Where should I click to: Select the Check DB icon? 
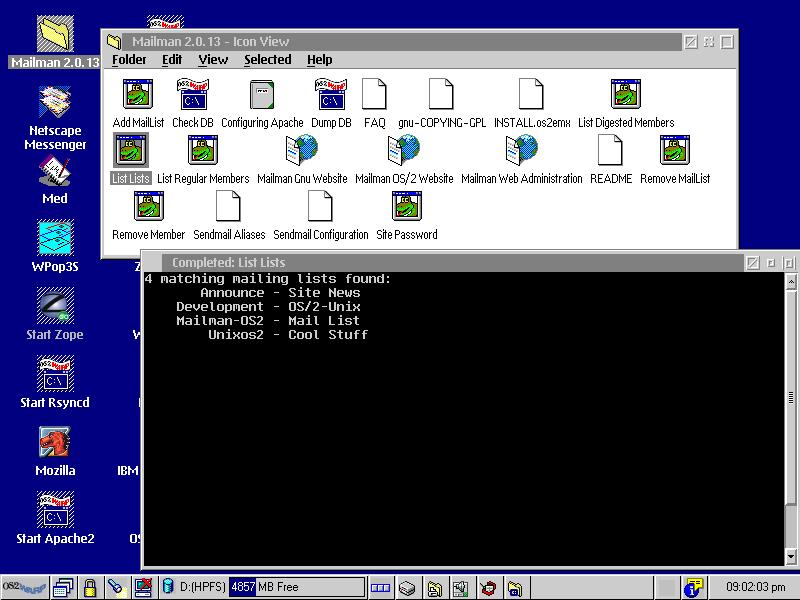(192, 94)
